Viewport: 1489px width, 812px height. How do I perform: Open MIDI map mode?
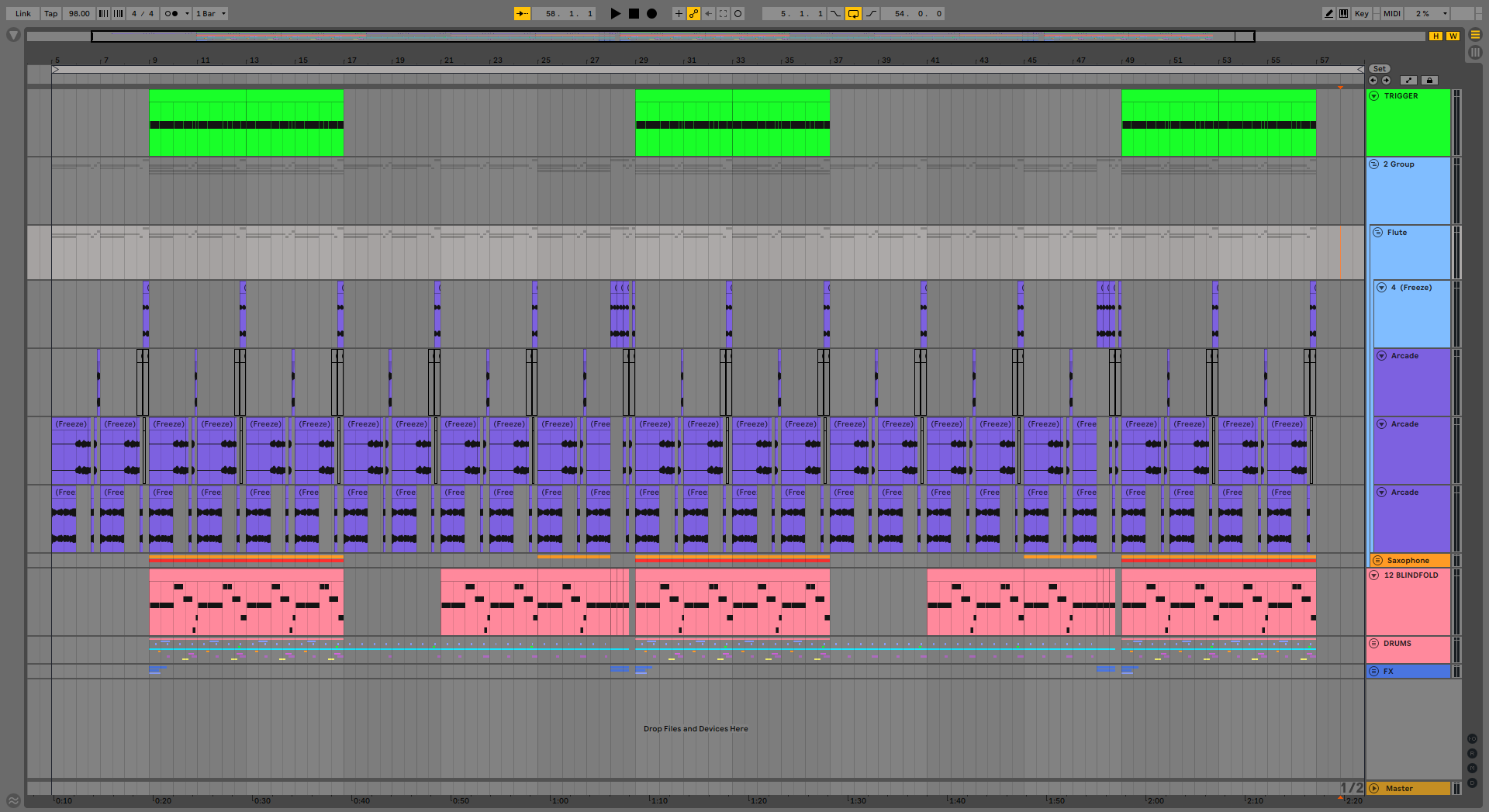pos(1392,13)
